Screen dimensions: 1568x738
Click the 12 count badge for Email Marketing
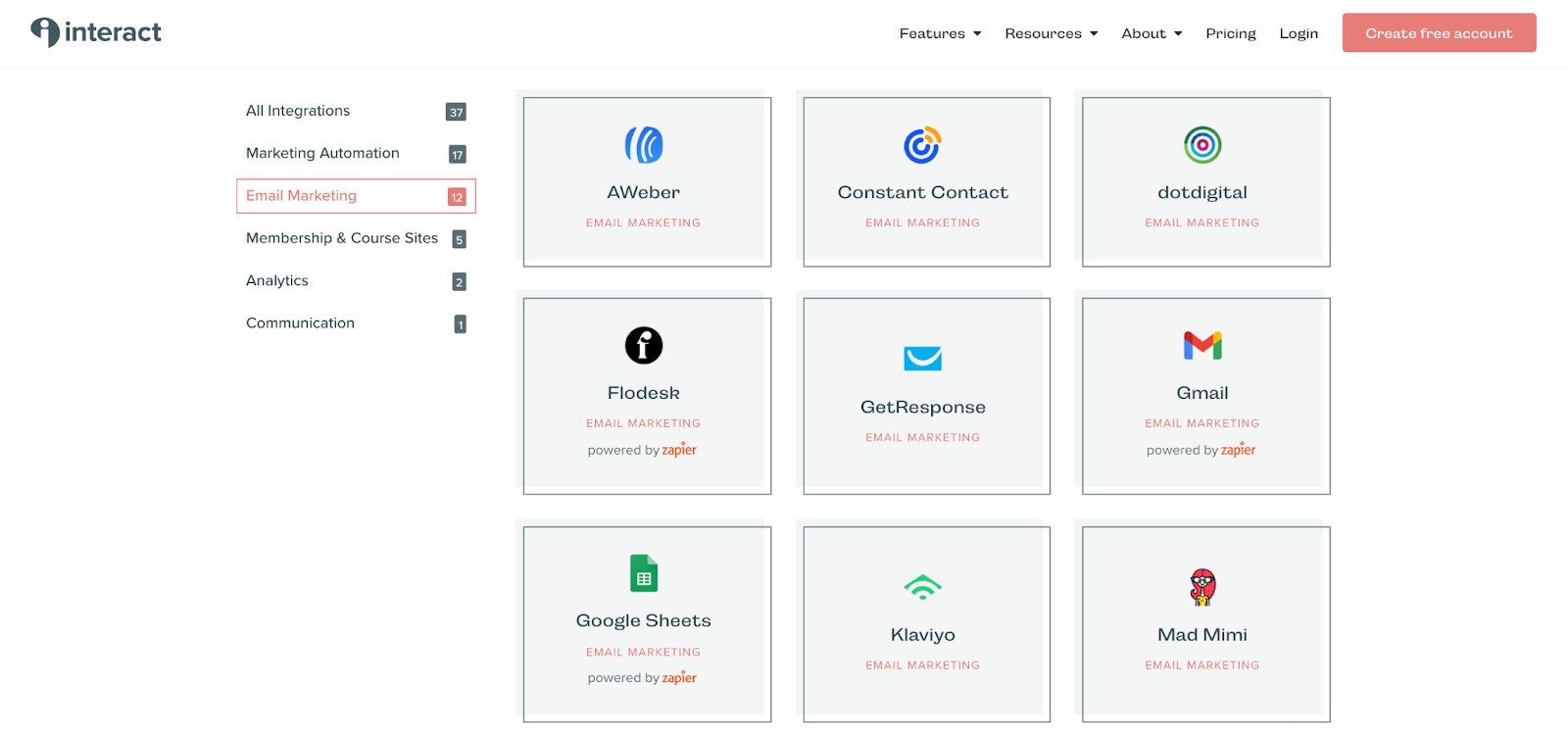coord(457,197)
